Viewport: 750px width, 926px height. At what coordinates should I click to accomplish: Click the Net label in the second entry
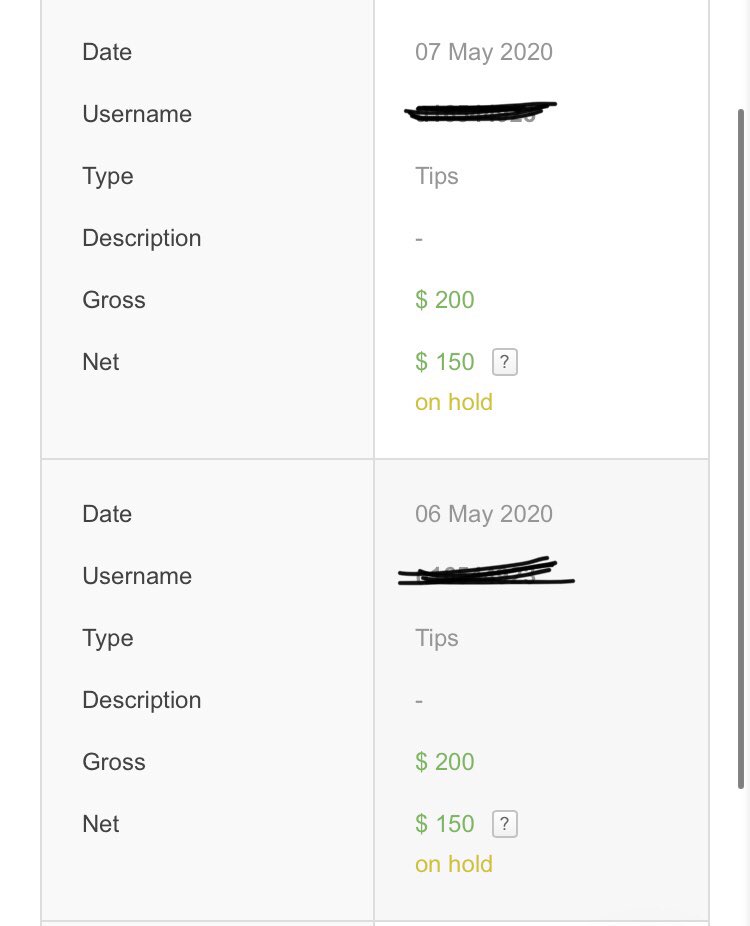(100, 824)
